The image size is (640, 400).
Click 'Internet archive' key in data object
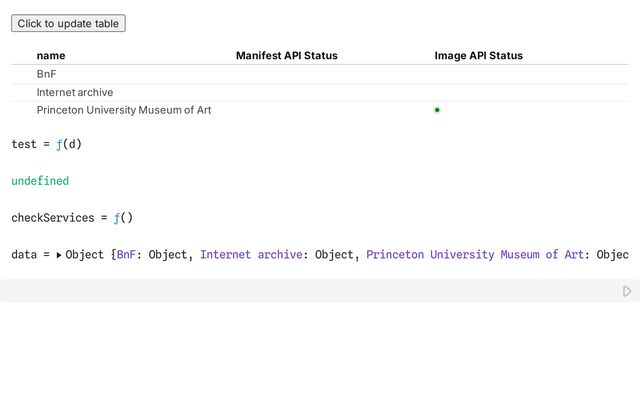251,255
